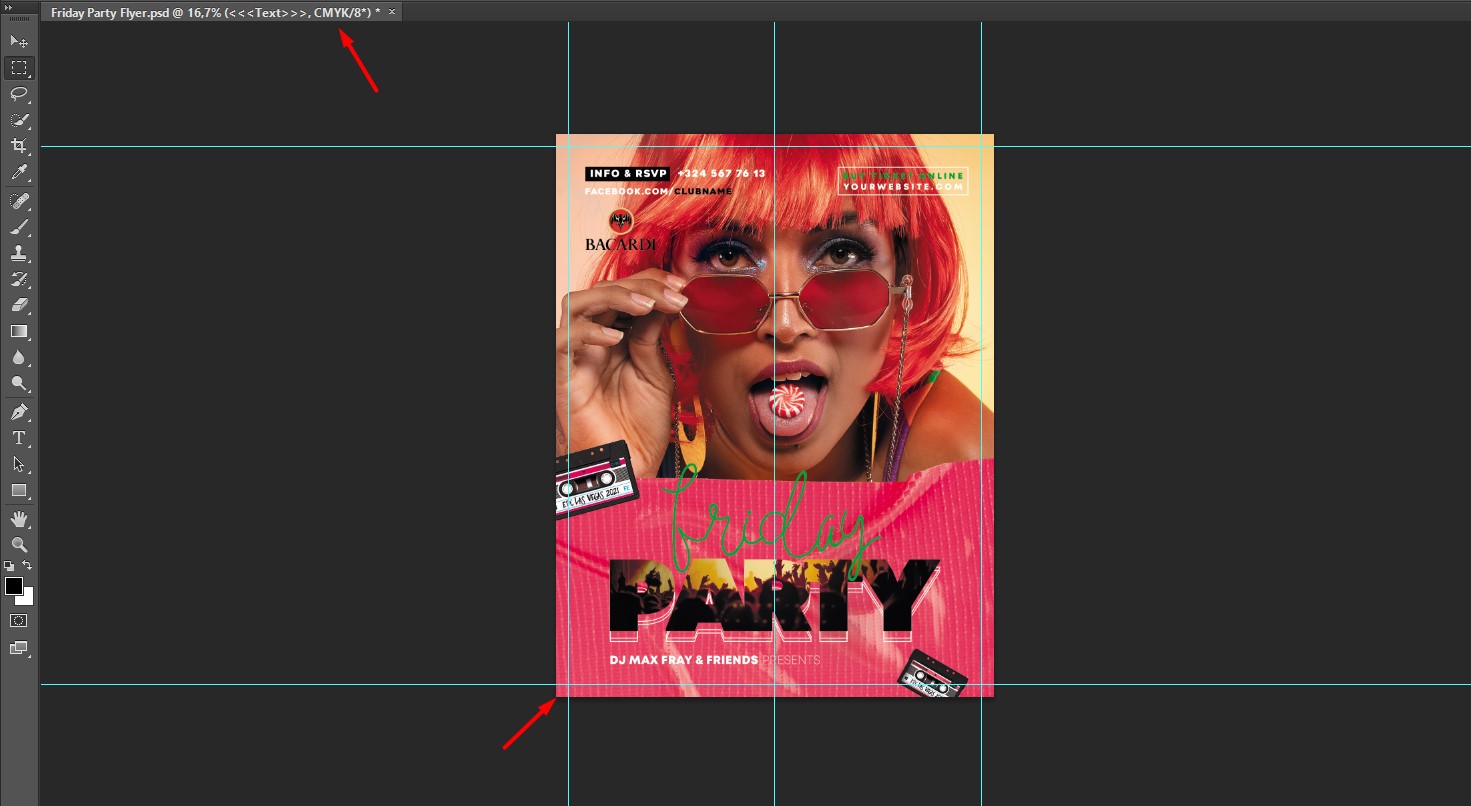Select the Spot Healing Brush tool
Viewport: 1471px width, 806px height.
point(19,201)
